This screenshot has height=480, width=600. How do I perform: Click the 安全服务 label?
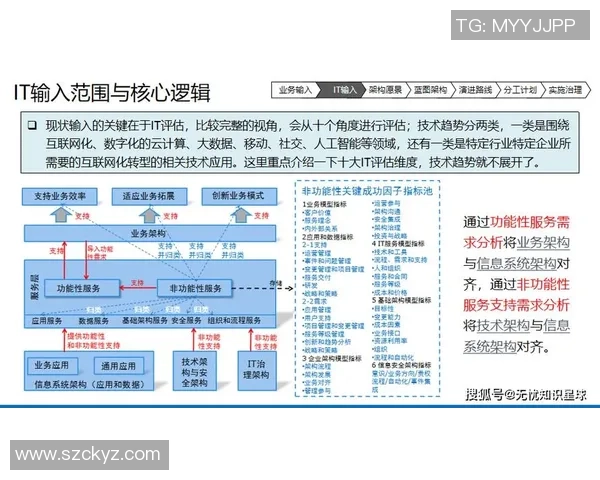coord(186,320)
